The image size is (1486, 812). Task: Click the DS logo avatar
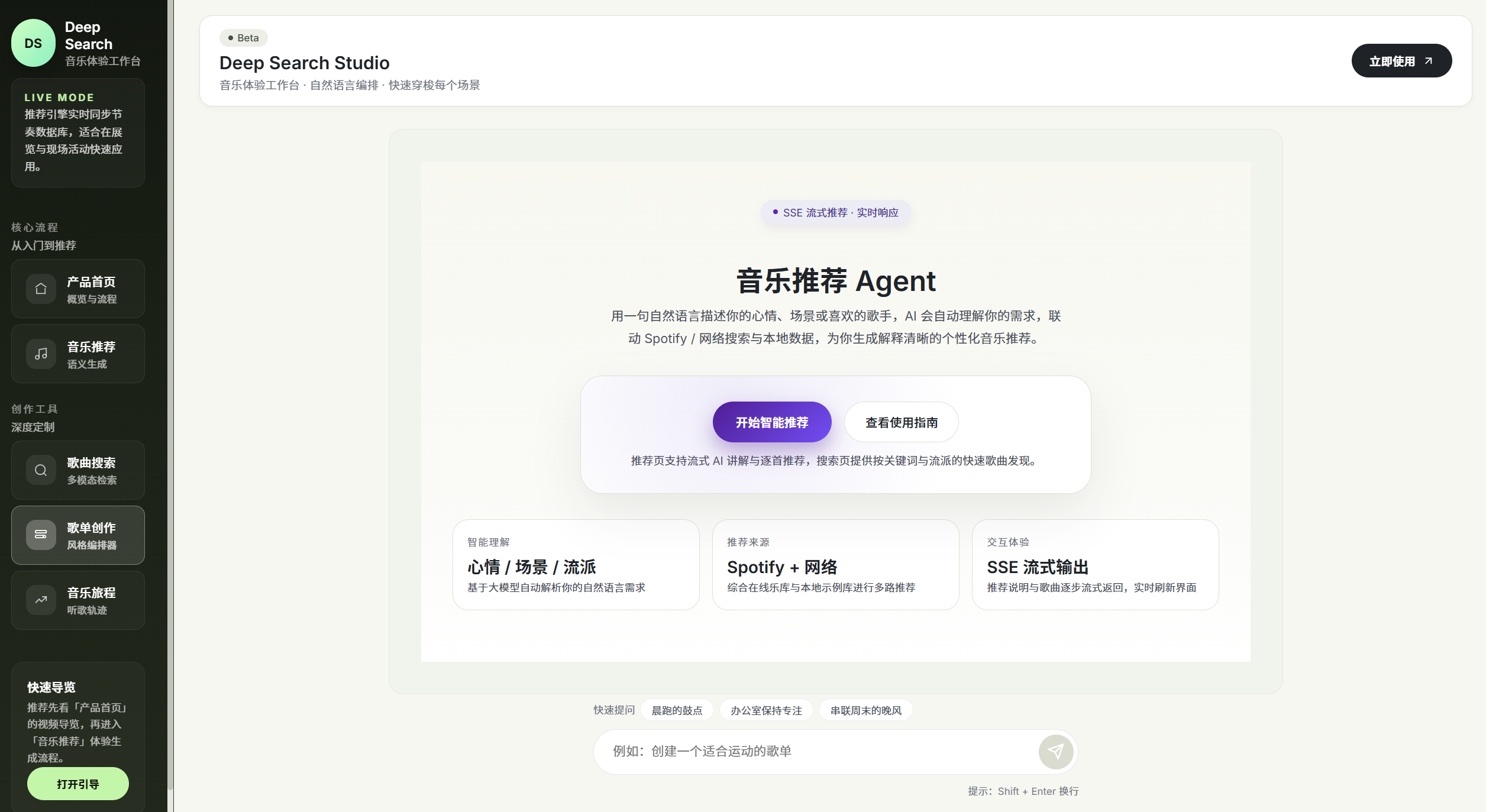(33, 43)
